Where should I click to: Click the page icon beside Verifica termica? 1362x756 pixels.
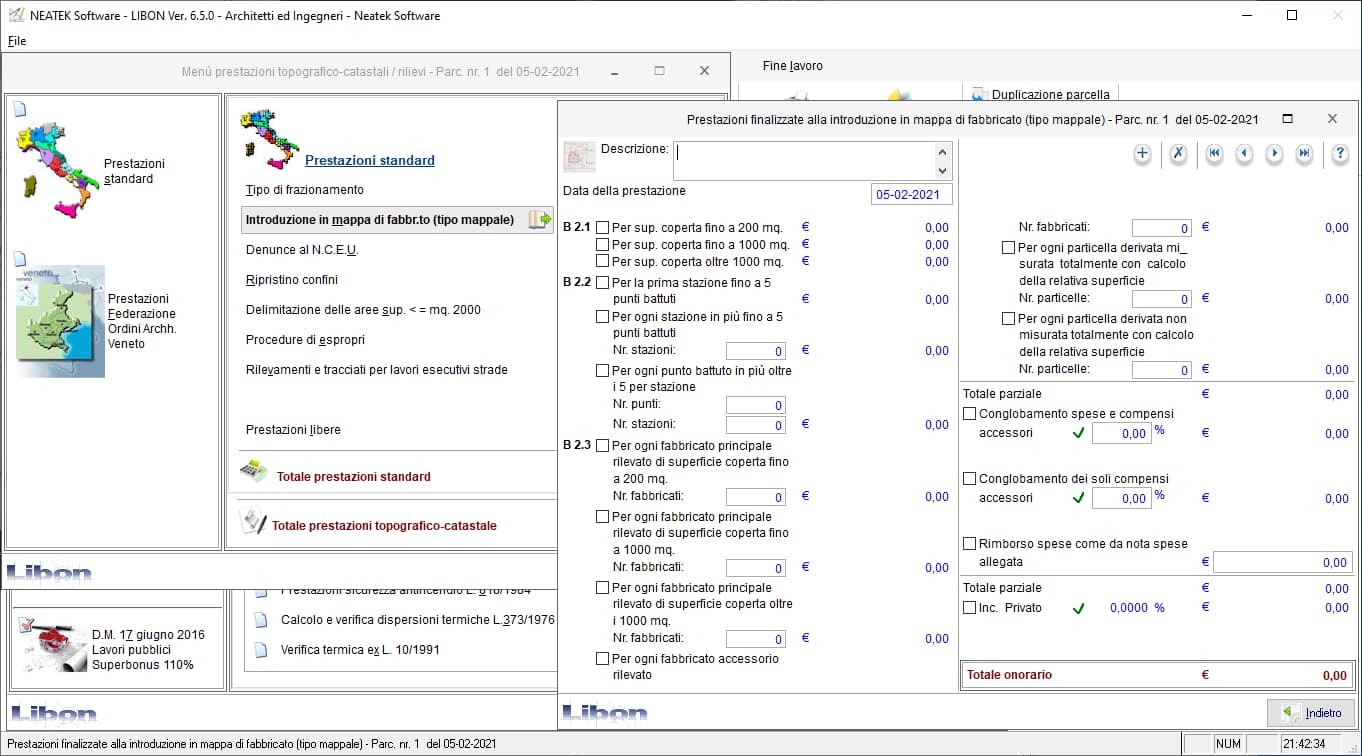click(x=261, y=650)
